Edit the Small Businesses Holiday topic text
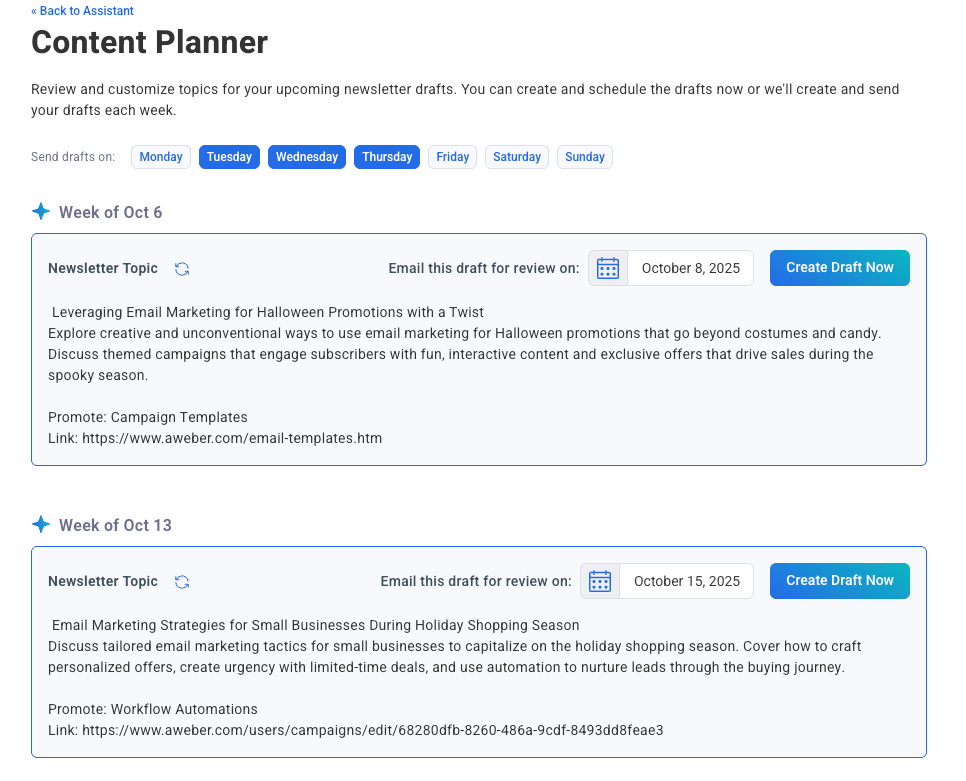Image resolution: width=966 pixels, height=781 pixels. coord(455,657)
